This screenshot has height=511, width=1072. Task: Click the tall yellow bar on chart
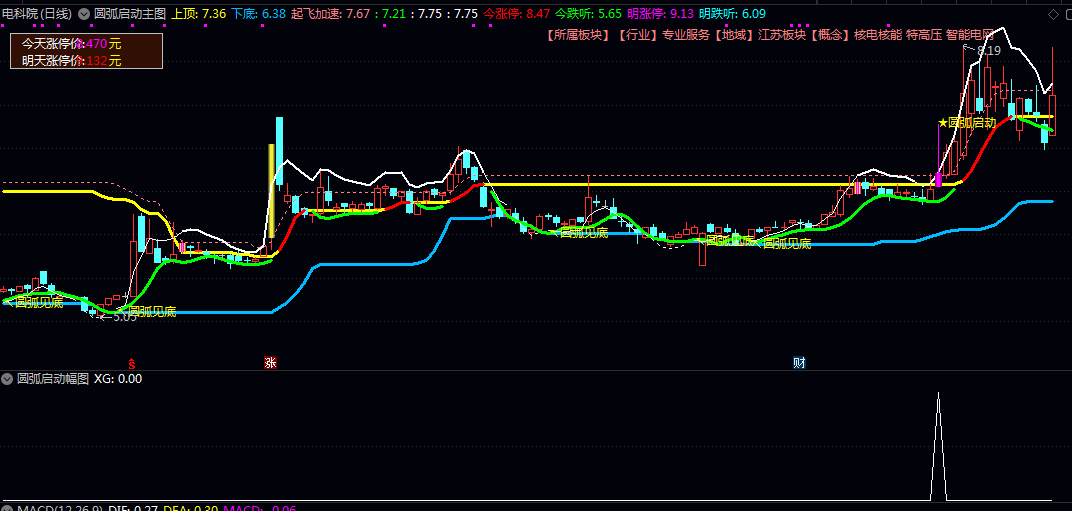(270, 190)
